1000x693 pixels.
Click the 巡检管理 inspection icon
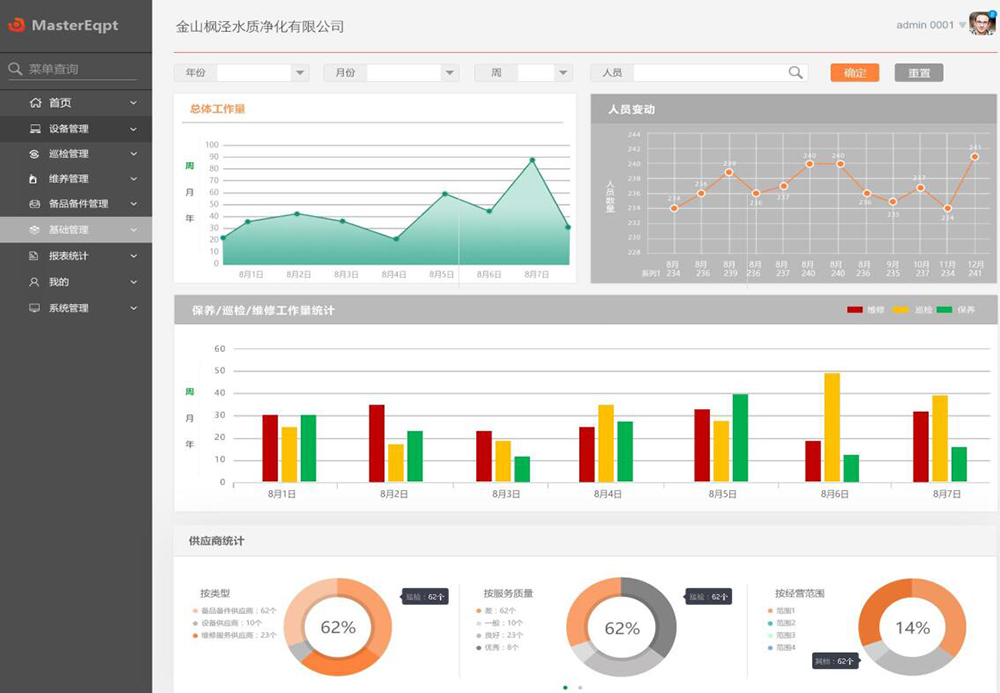click(34, 154)
